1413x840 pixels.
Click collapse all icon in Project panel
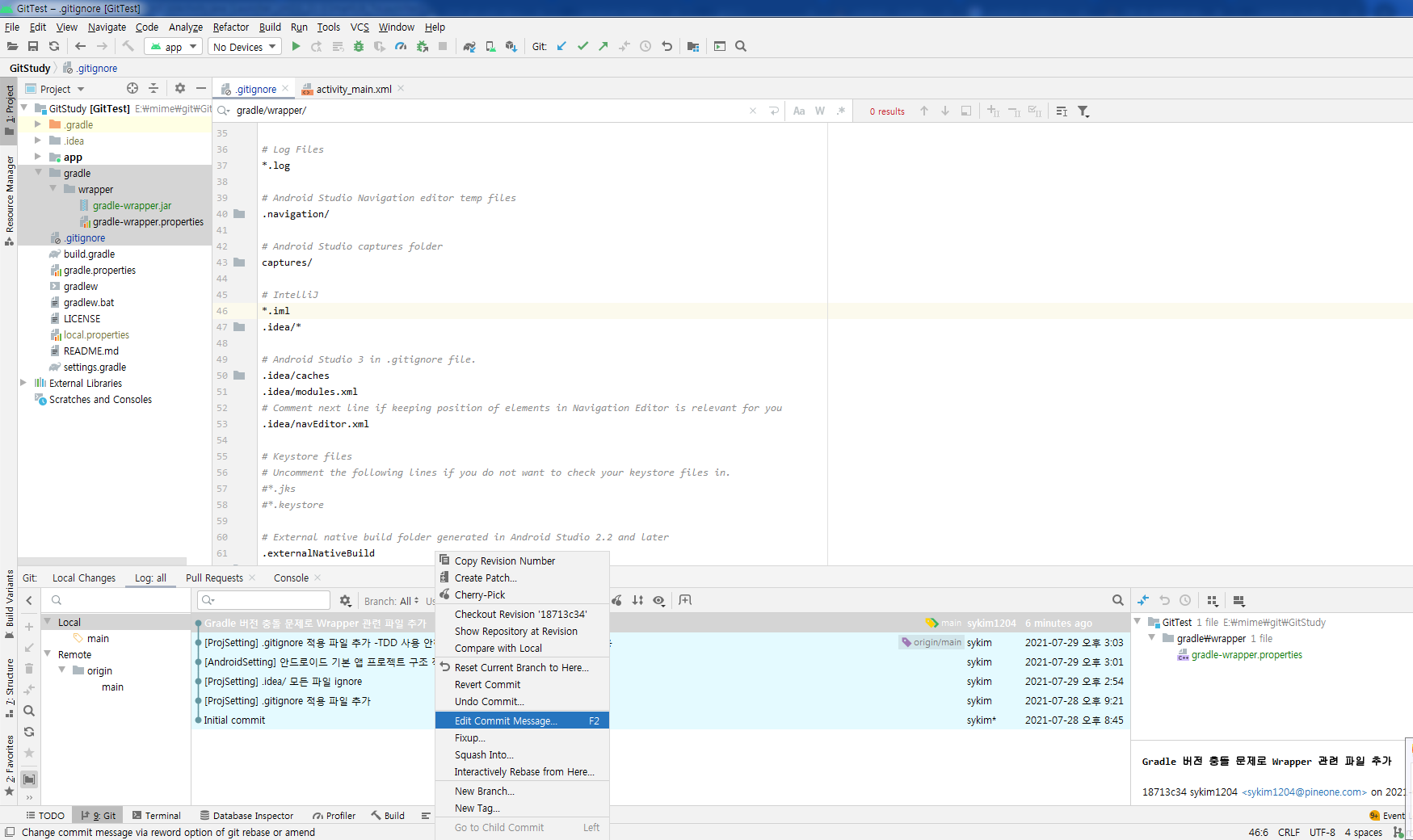[x=153, y=88]
